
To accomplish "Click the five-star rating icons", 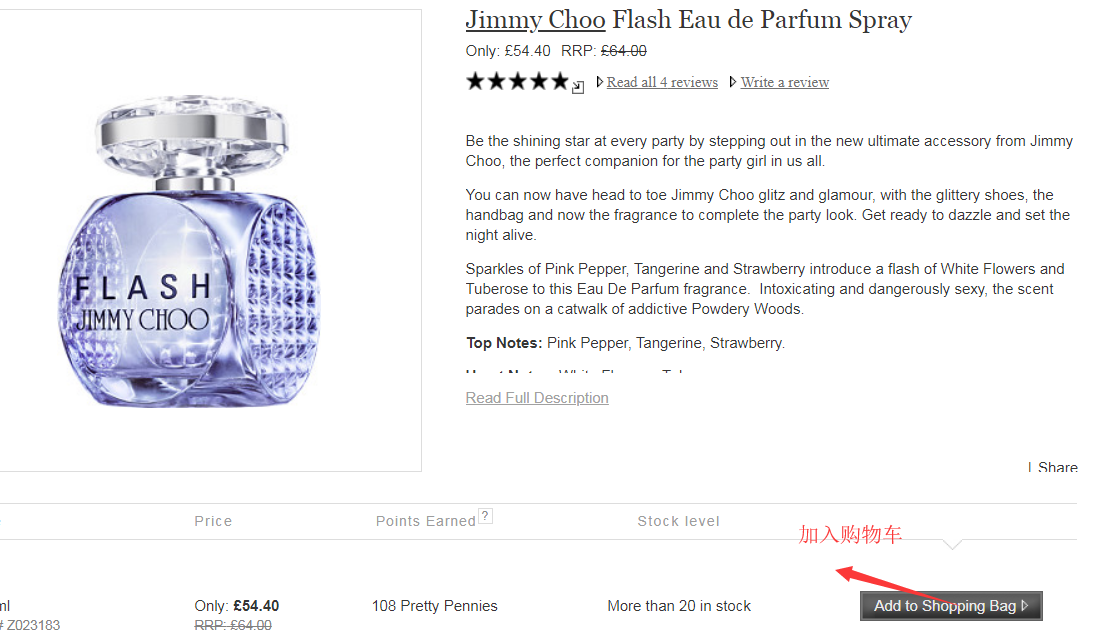I will [517, 81].
